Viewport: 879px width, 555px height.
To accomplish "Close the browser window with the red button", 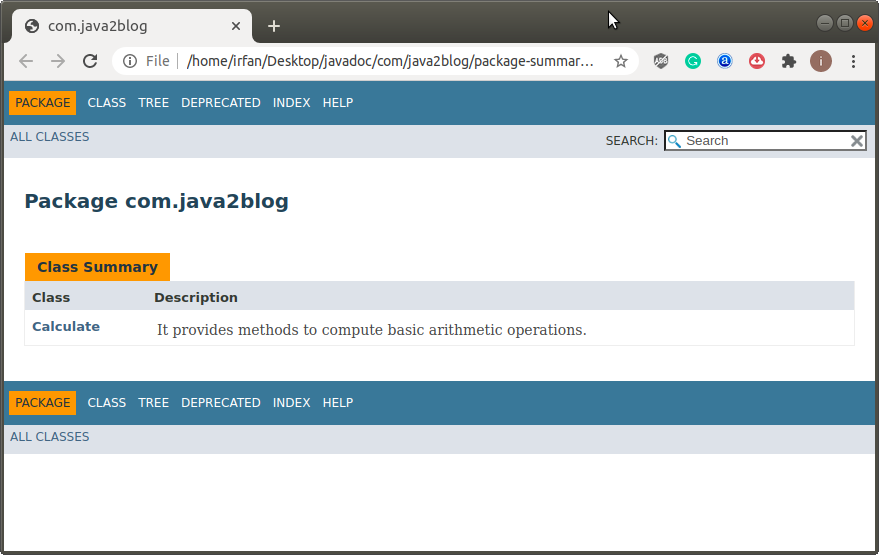I will [x=865, y=23].
